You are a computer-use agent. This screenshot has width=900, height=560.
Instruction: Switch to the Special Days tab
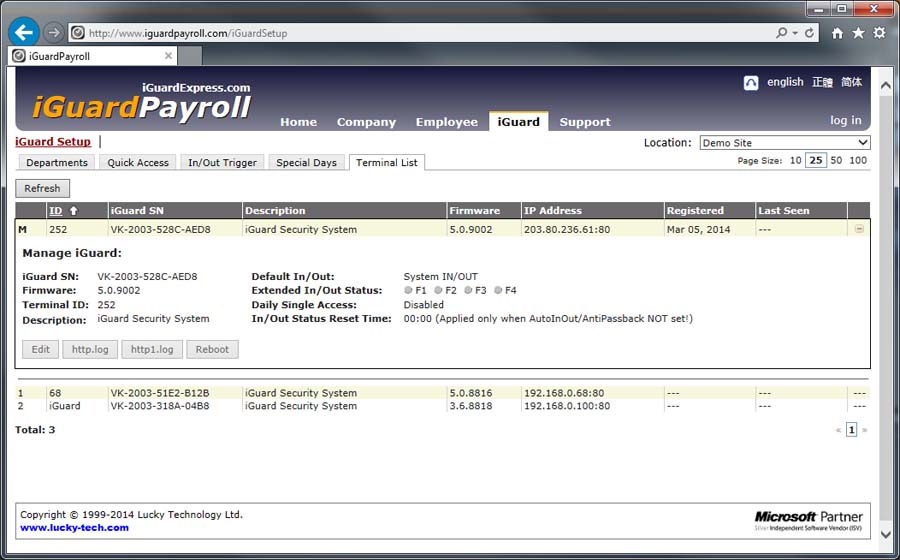[307, 162]
